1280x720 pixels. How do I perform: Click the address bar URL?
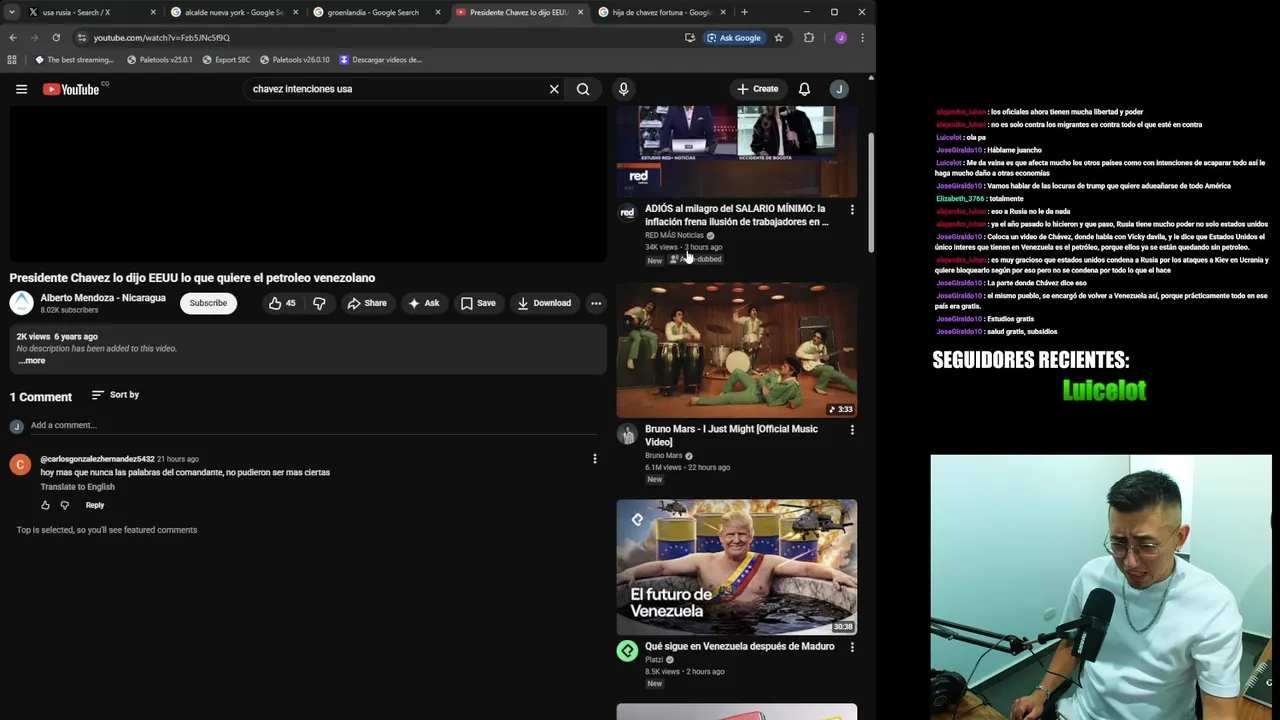tap(161, 37)
